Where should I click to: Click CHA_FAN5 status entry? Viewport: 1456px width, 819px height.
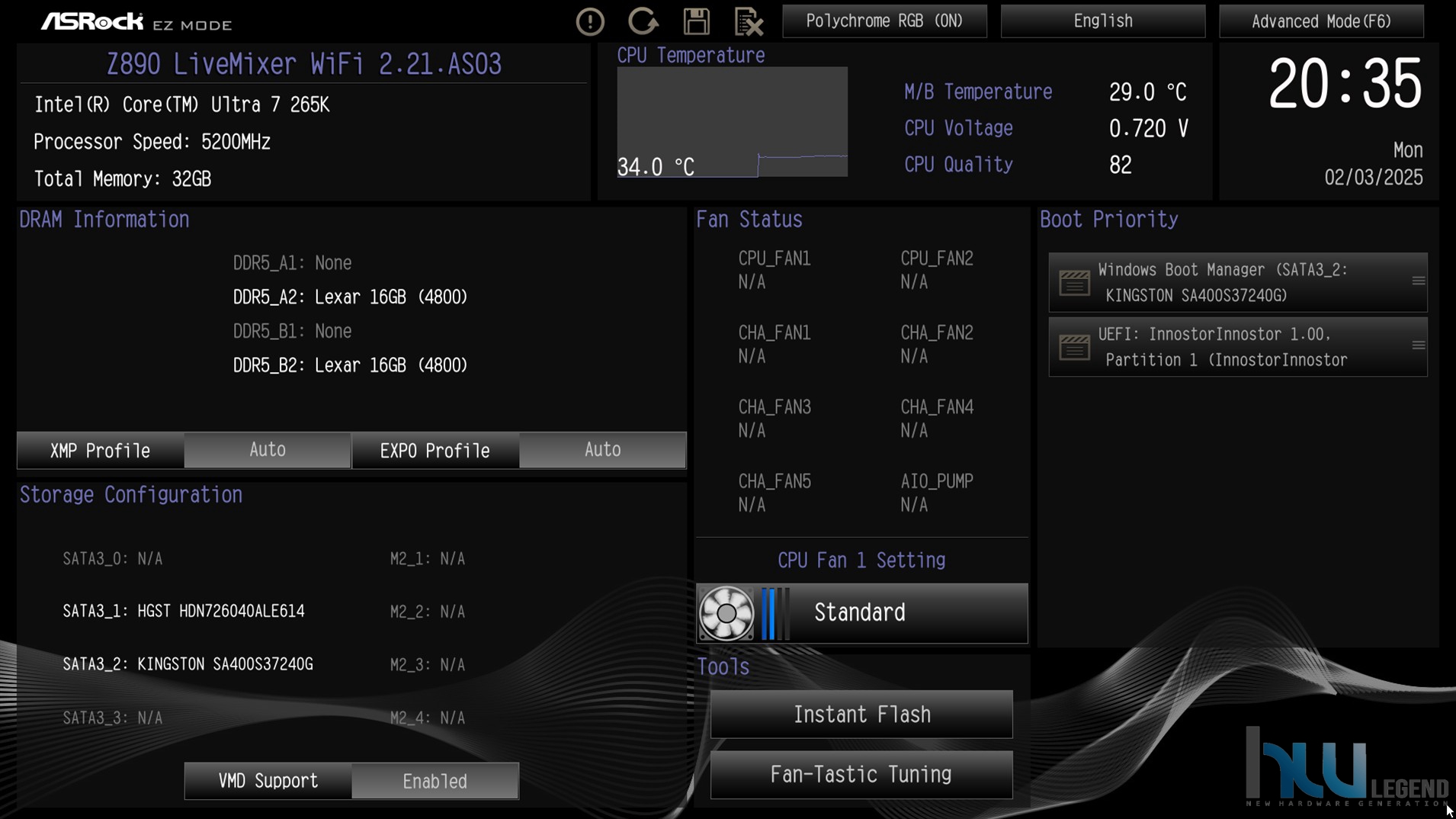coord(775,493)
